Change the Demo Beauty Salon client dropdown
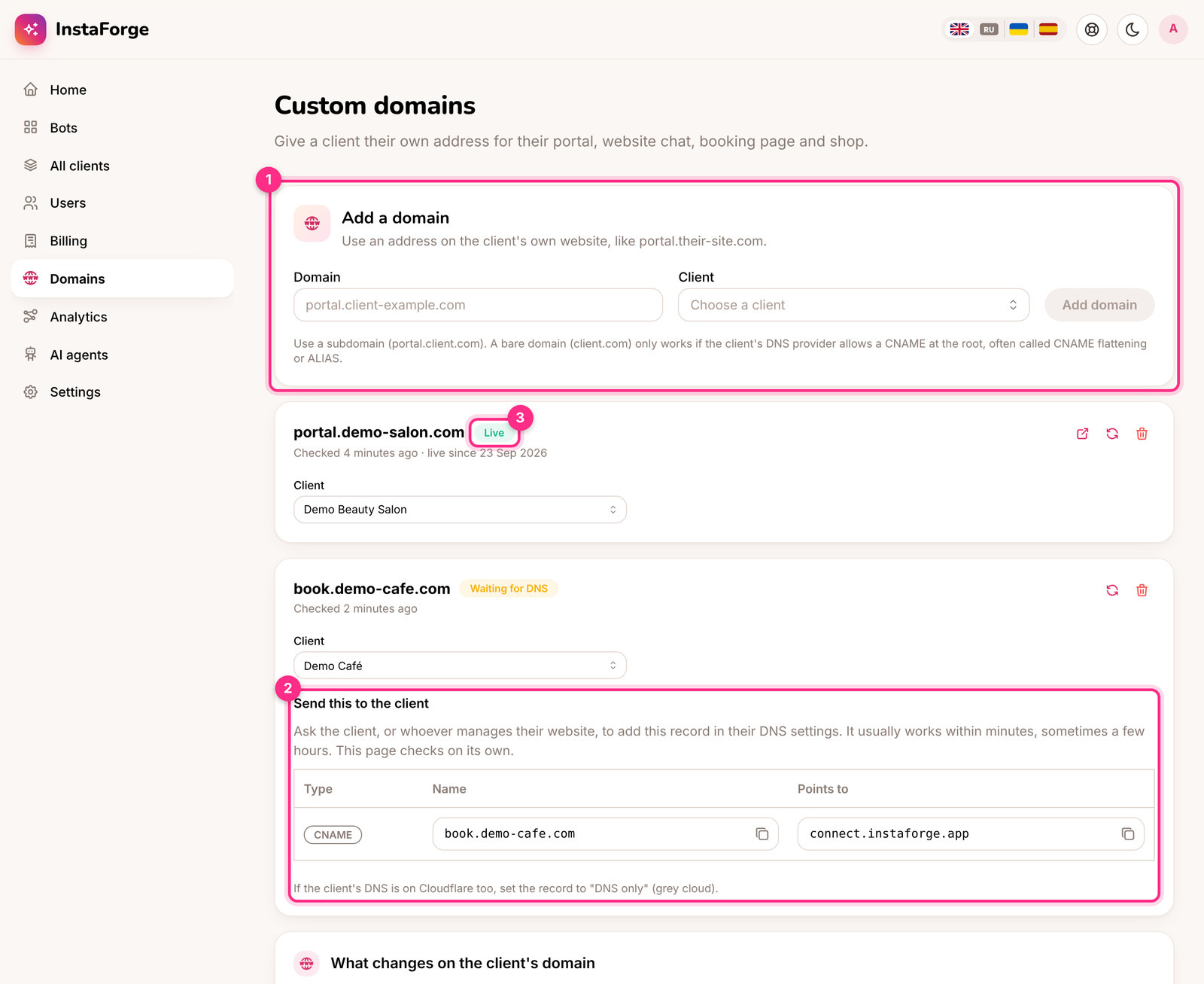 [460, 510]
